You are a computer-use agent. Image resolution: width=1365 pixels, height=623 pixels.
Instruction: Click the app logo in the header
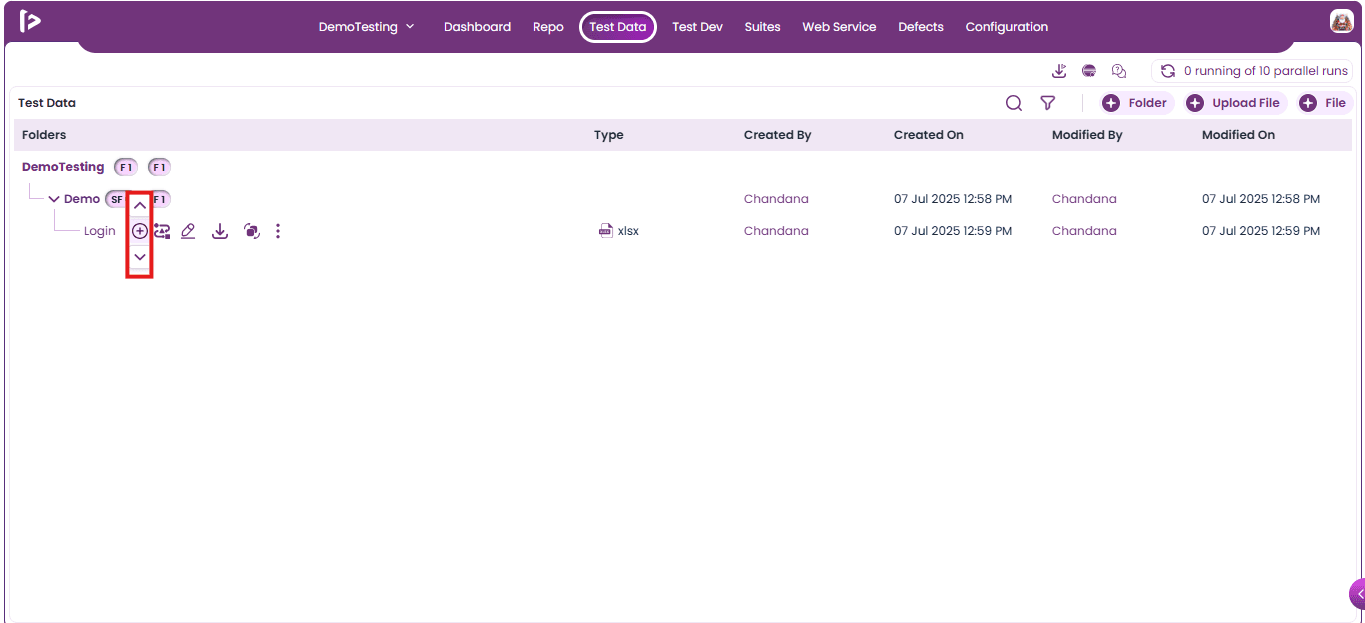click(x=30, y=21)
